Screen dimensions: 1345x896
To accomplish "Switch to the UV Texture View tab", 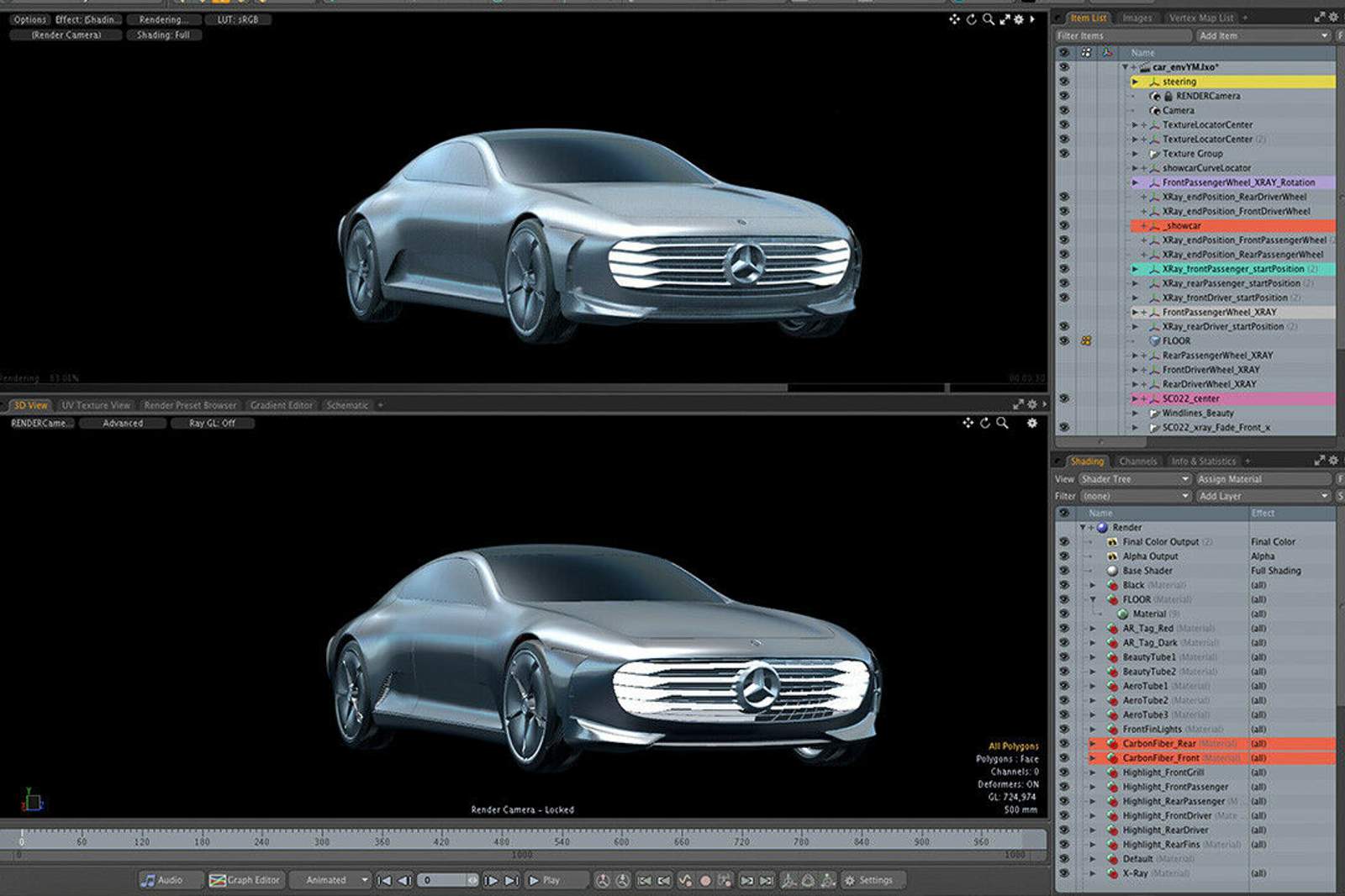I will (x=96, y=405).
